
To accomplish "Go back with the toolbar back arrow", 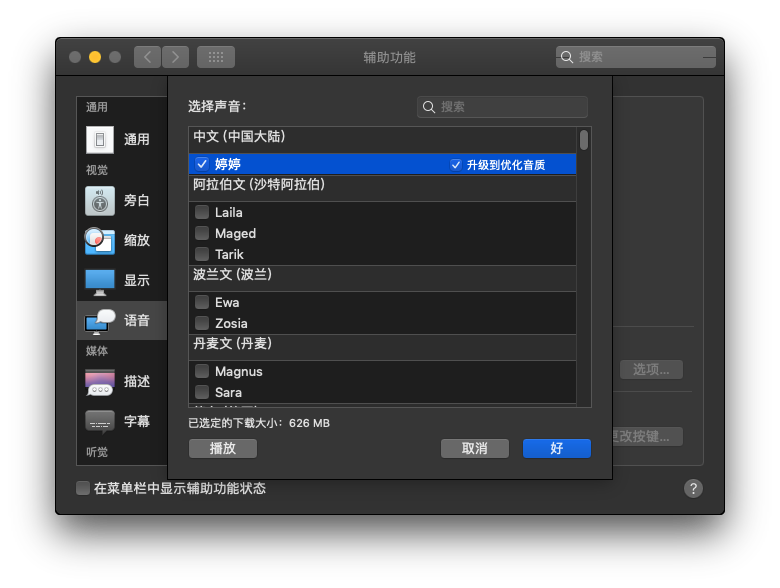I will (x=147, y=57).
